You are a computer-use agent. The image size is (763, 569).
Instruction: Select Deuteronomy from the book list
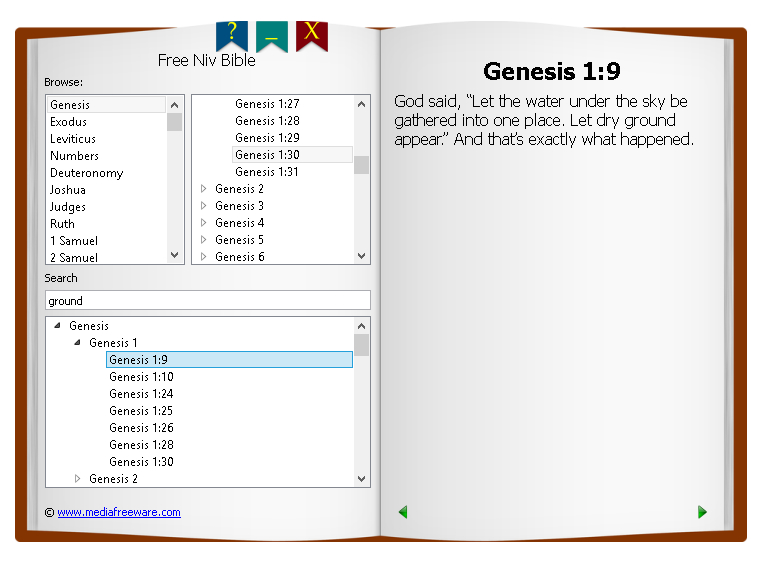86,173
